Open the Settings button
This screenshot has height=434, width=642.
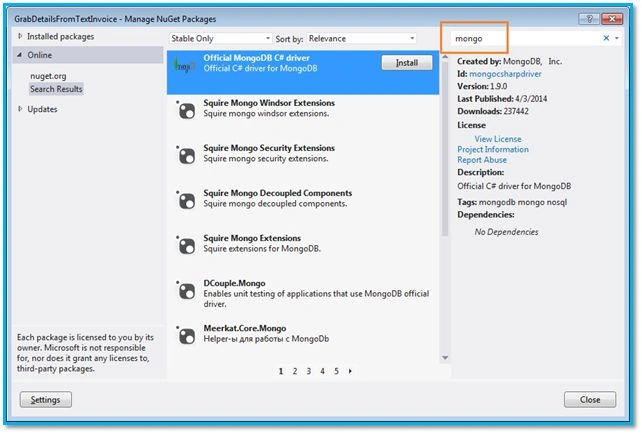click(x=45, y=400)
